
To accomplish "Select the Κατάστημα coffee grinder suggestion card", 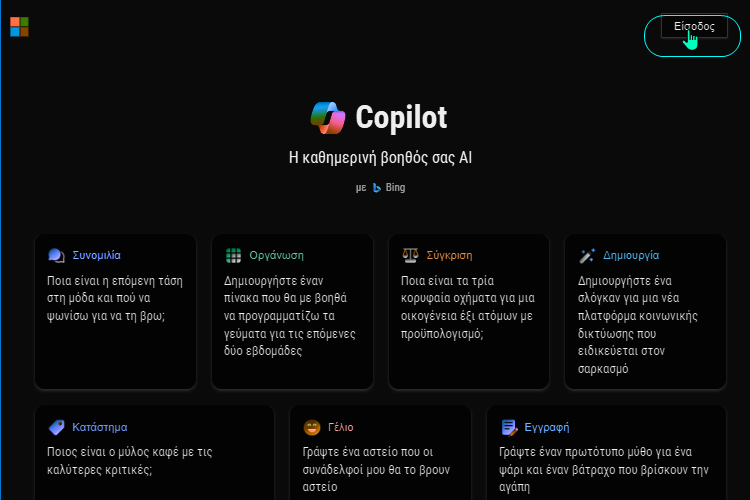I will (154, 453).
